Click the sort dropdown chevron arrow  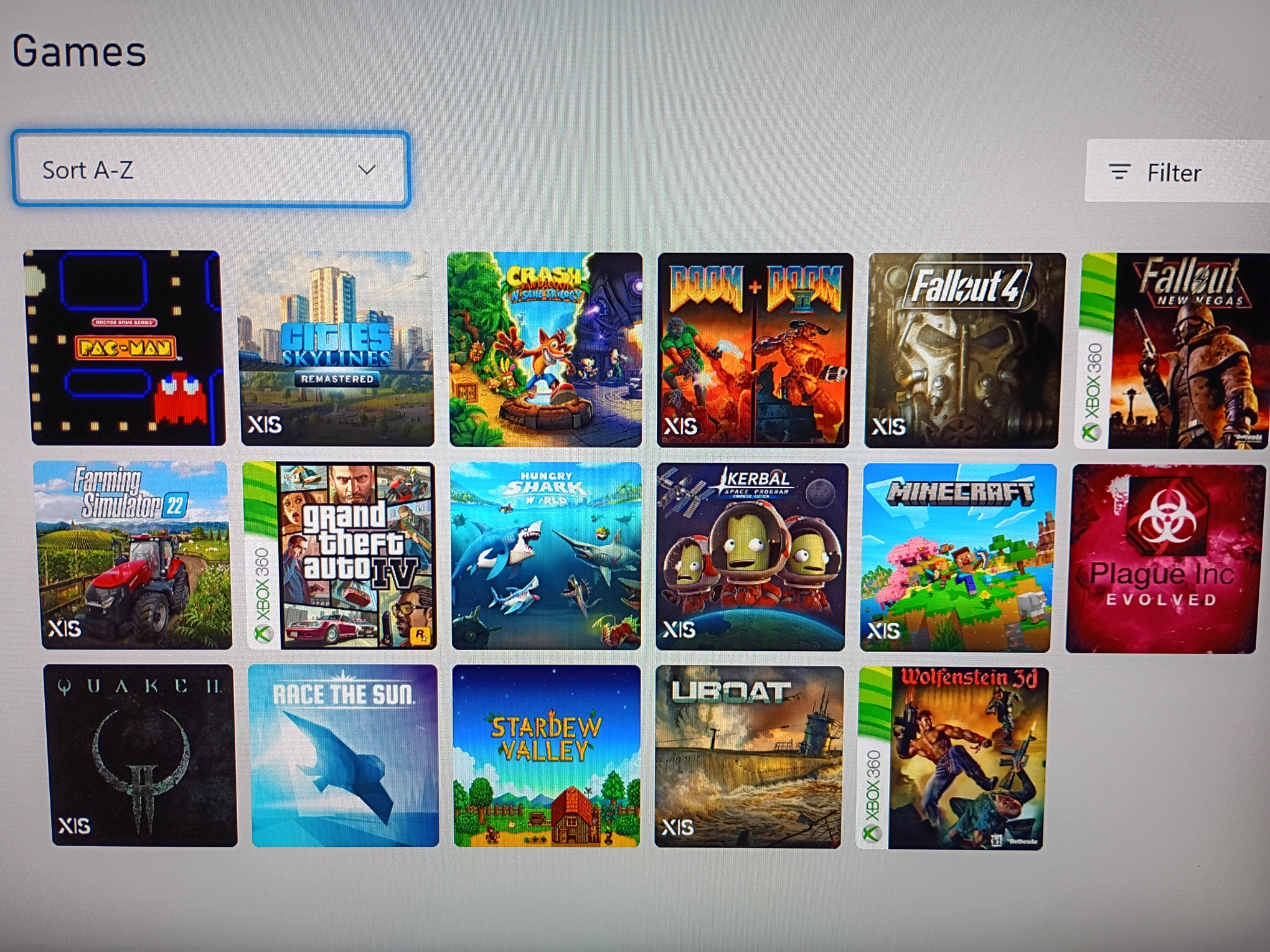[367, 169]
